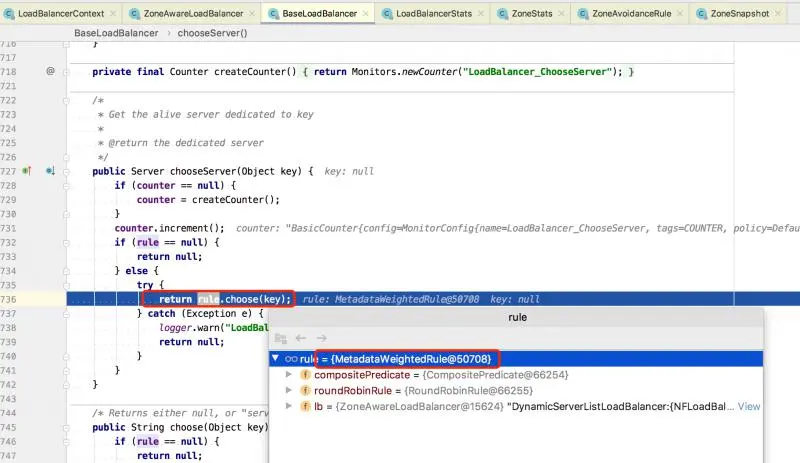Click counter.increment() on line 731
The height and width of the screenshot is (463, 800).
169,228
